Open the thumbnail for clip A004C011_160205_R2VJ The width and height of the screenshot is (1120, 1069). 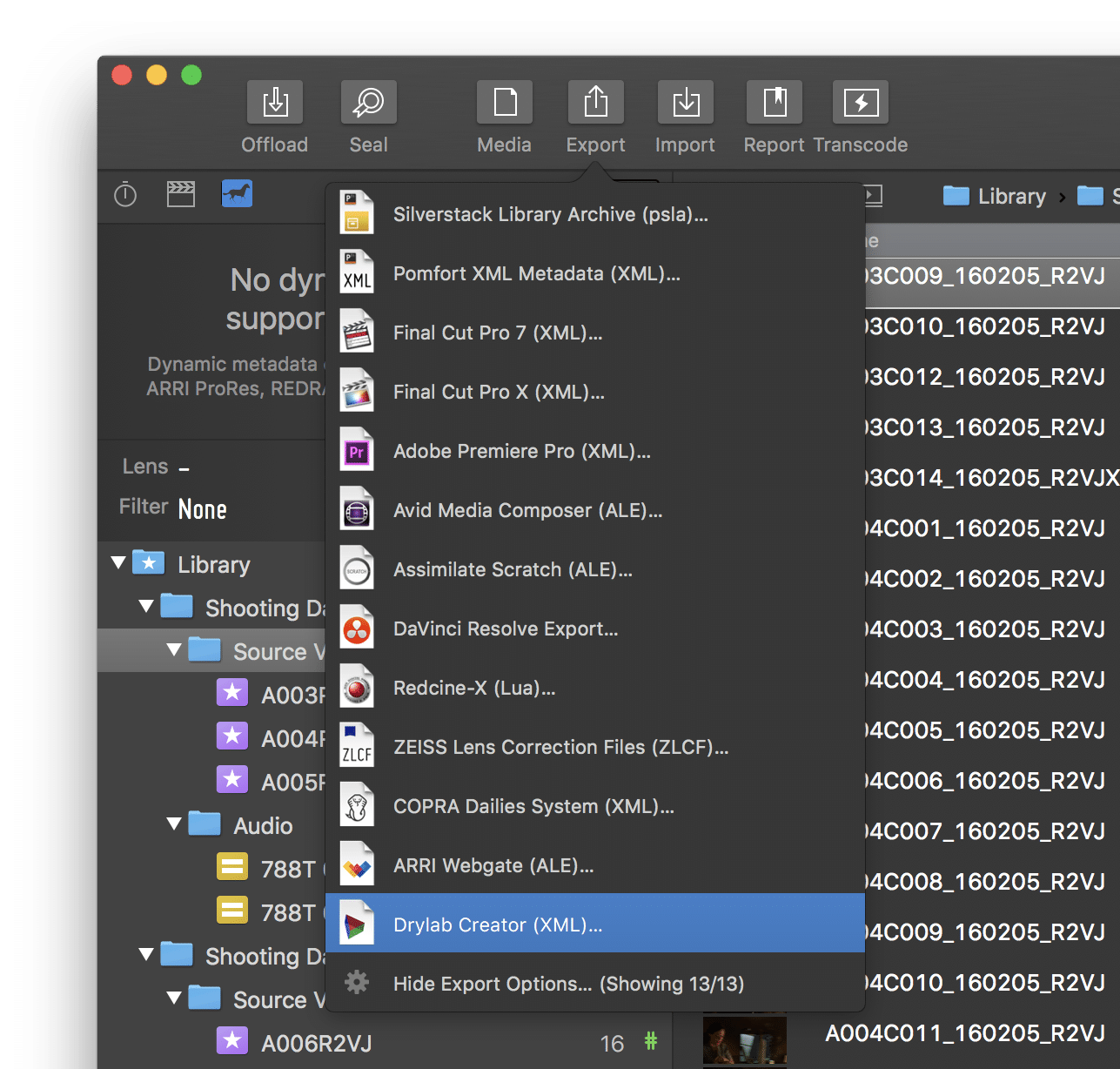(x=745, y=1041)
